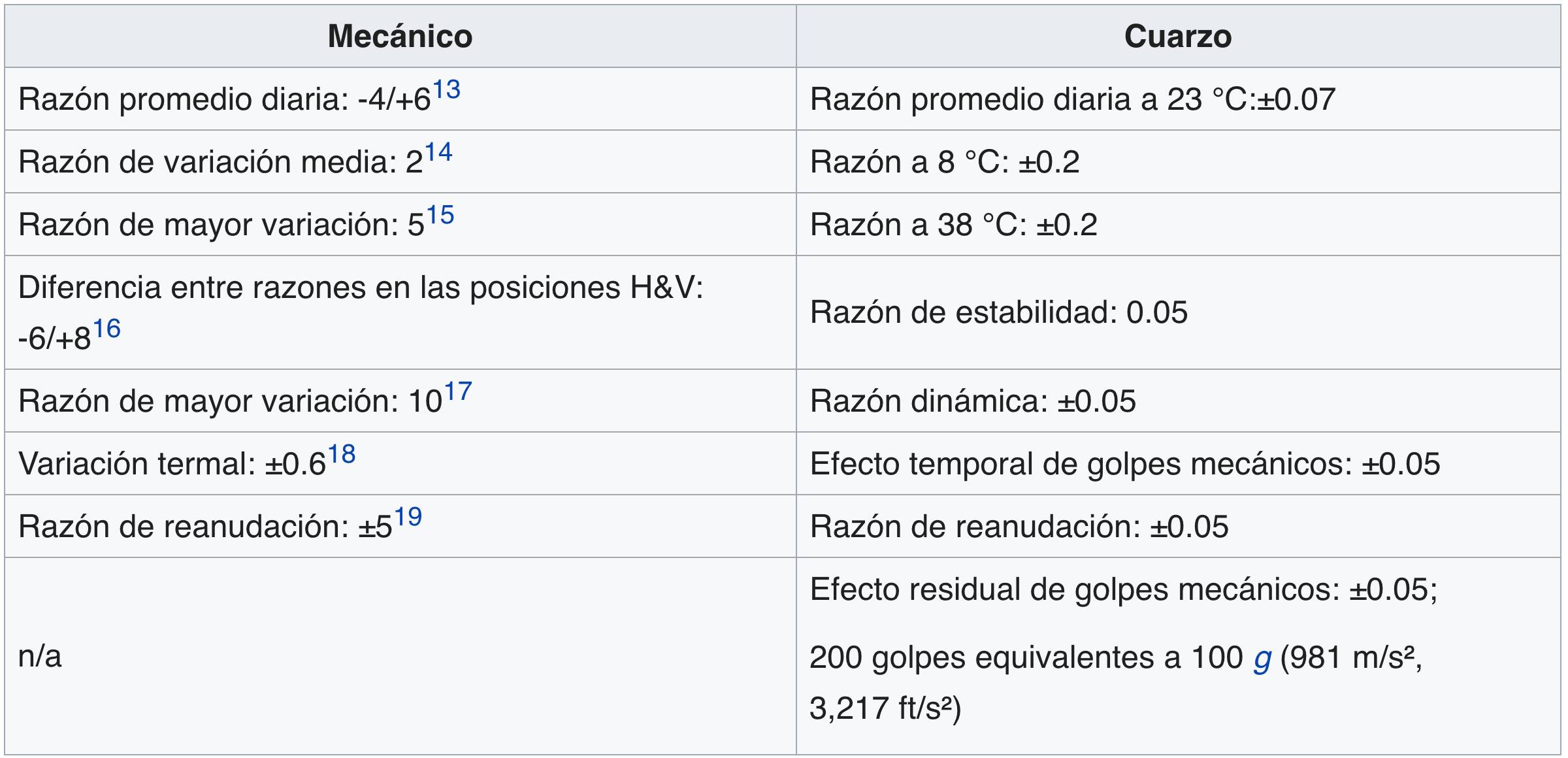Click the Diferencia entre razones H&V text
Screen dimensions: 1568x758
tap(360, 288)
